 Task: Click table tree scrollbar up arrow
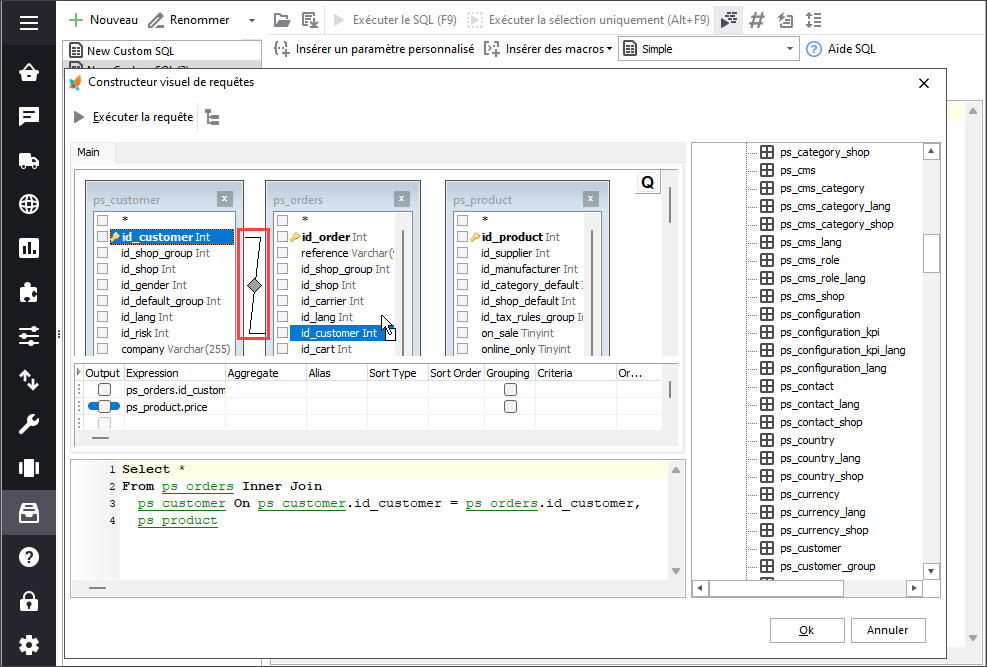tap(931, 152)
